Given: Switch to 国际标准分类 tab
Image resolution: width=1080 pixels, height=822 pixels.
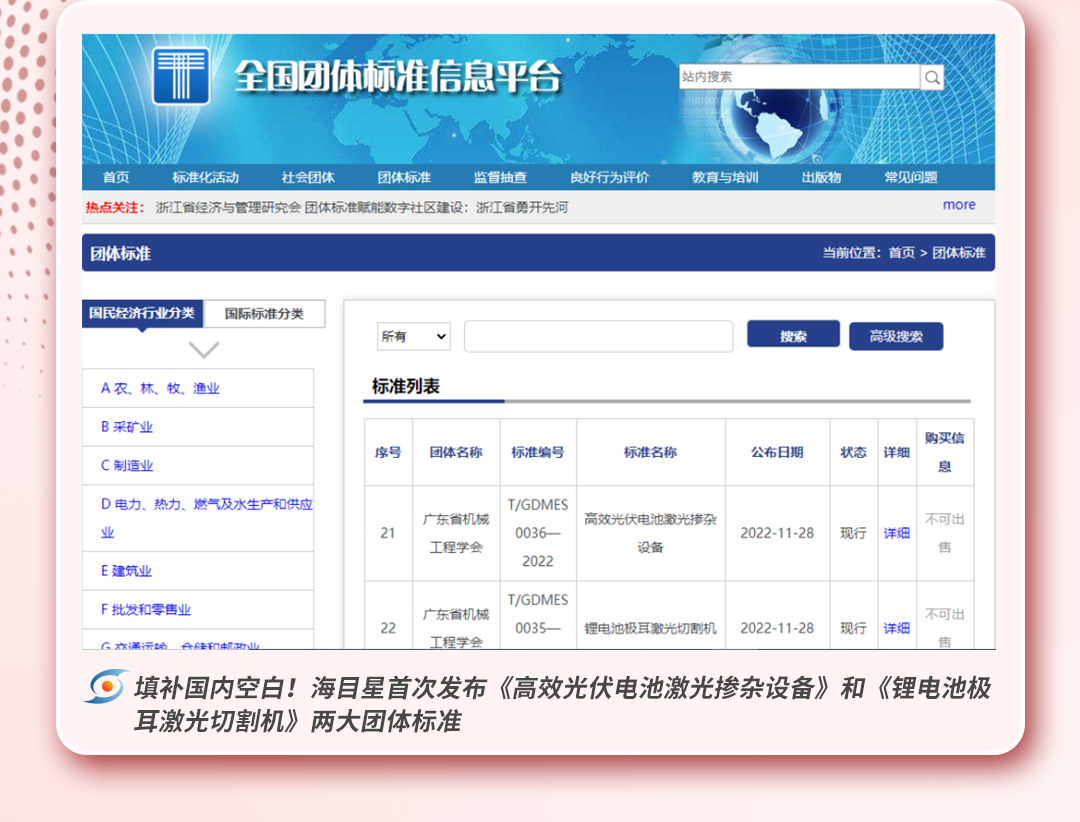Looking at the screenshot, I should click(x=264, y=314).
